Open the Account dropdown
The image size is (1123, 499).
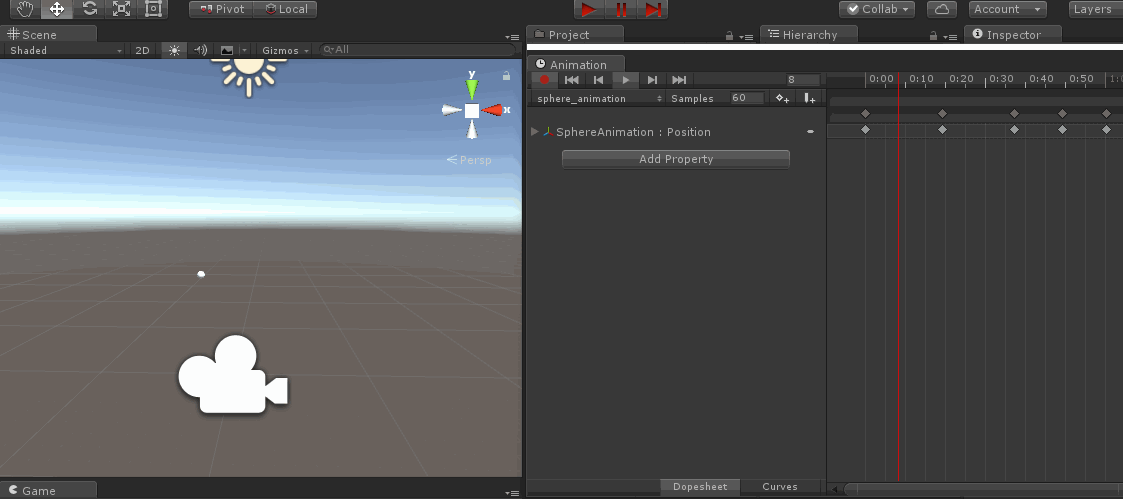(1008, 9)
